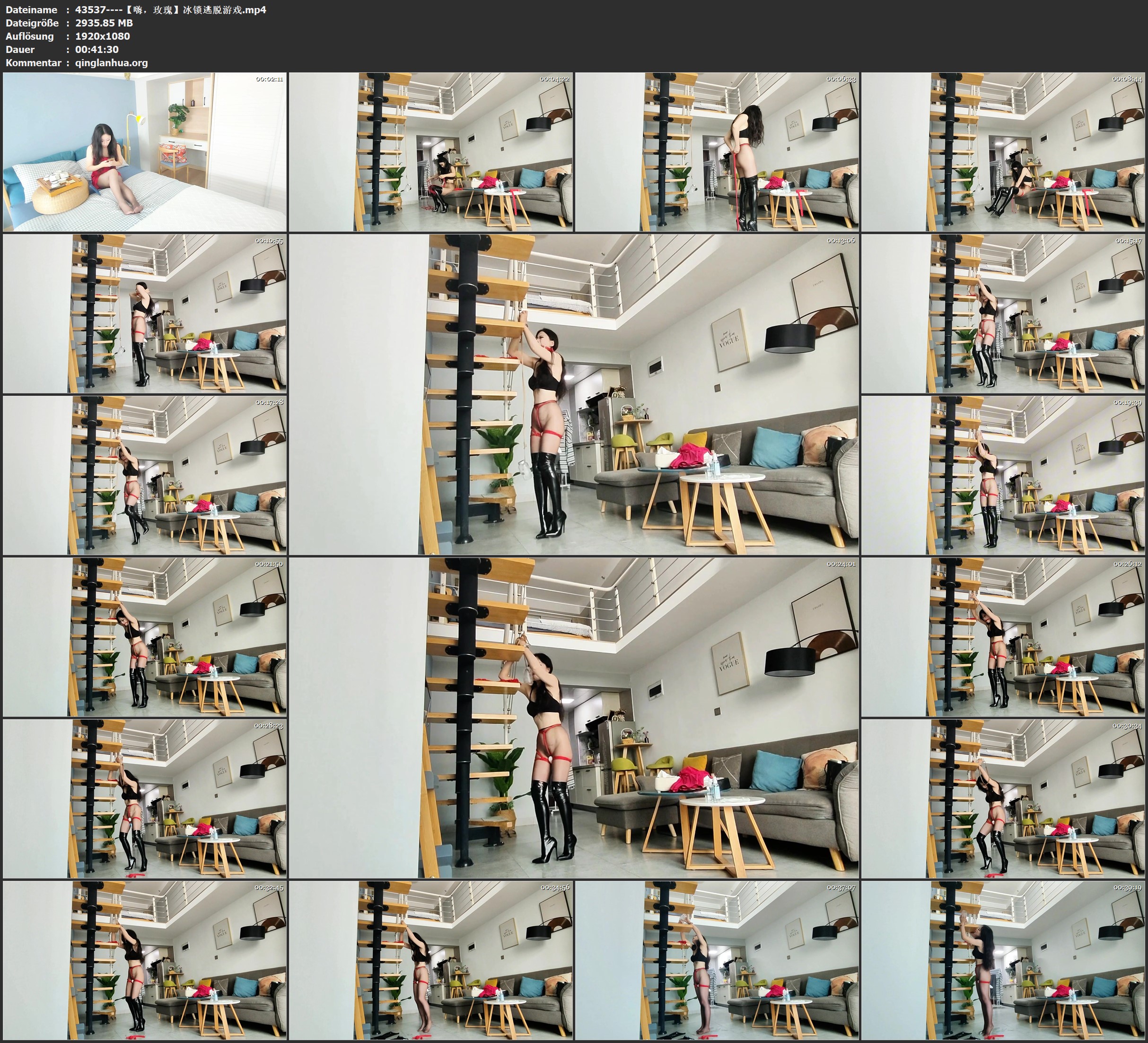This screenshot has width=1148, height=1043.
Task: Select the 00:19:39 thumbnail
Action: point(1003,475)
